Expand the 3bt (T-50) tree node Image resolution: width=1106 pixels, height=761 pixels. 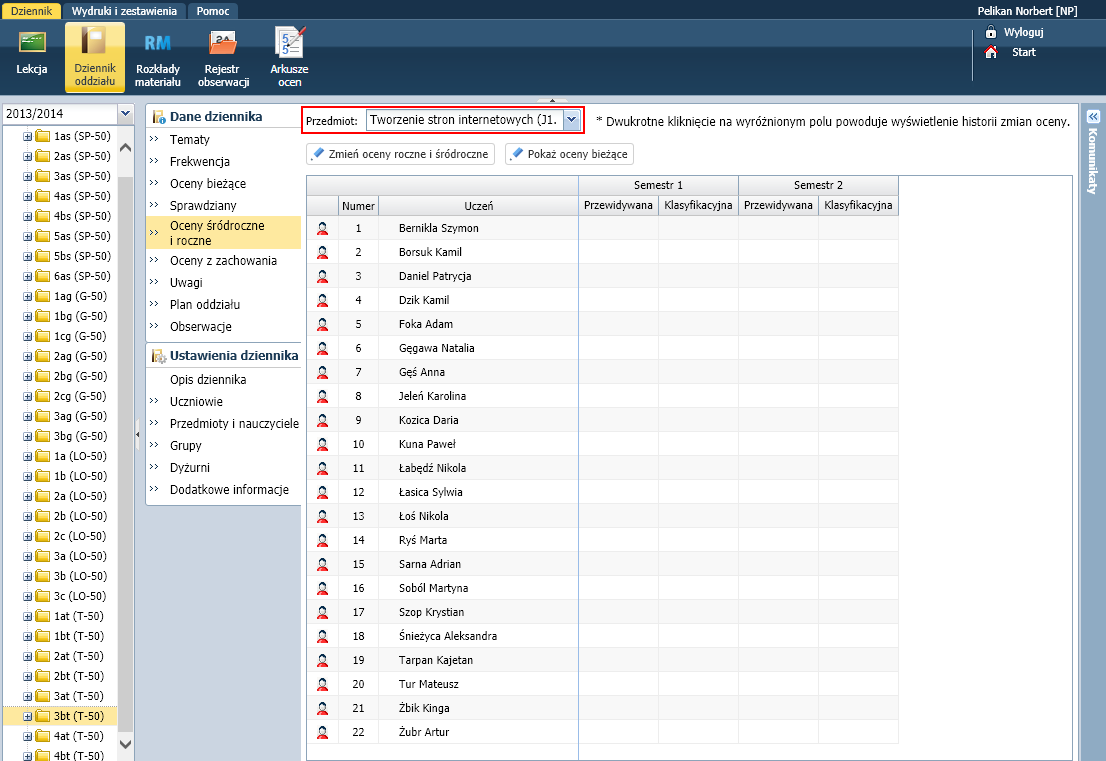tap(27, 717)
